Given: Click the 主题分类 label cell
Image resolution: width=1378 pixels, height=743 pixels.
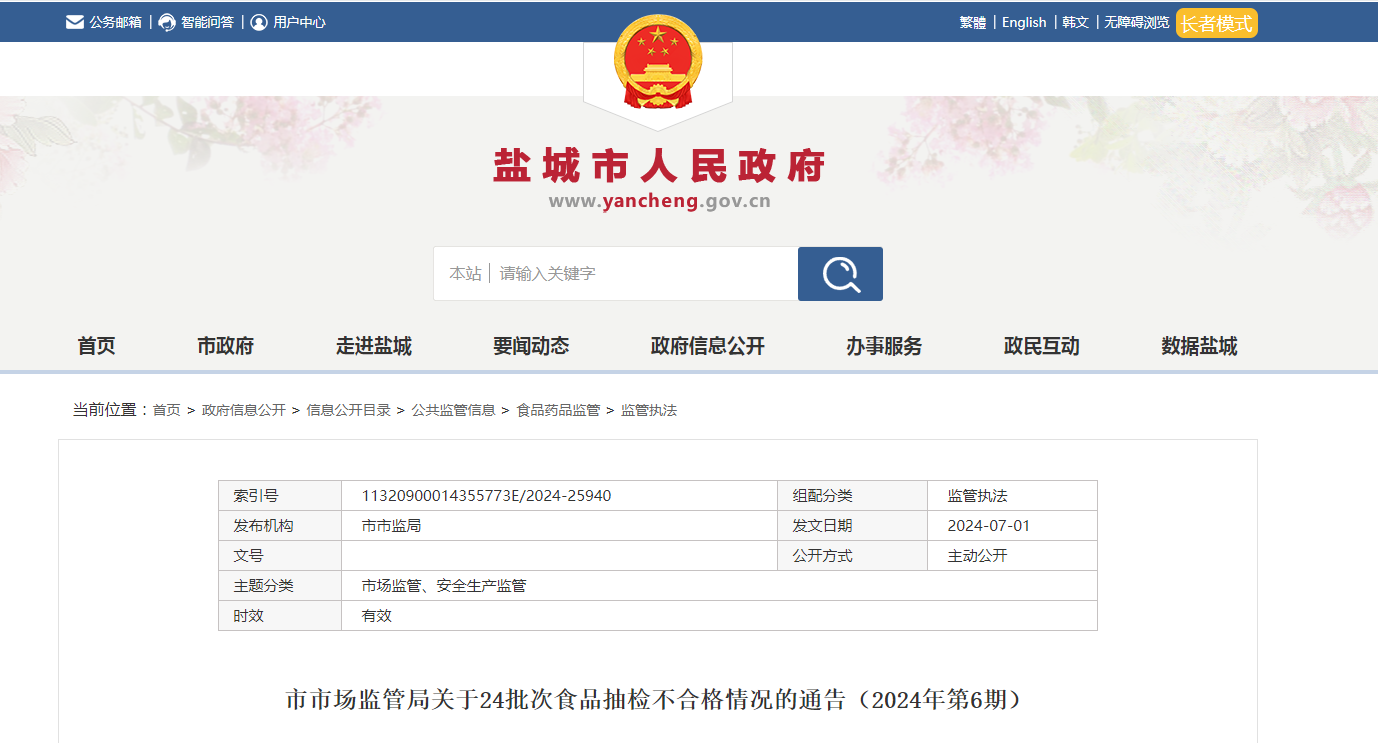Looking at the screenshot, I should [280, 586].
